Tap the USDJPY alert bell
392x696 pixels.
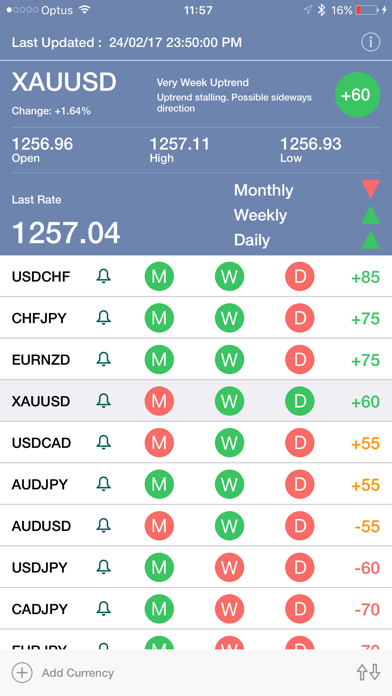tap(103, 567)
